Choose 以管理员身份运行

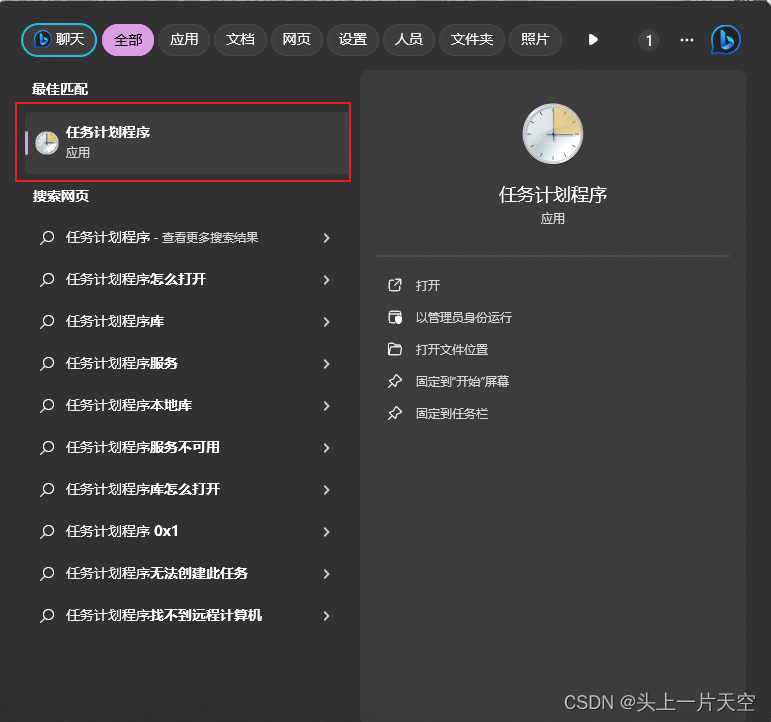[x=463, y=317]
